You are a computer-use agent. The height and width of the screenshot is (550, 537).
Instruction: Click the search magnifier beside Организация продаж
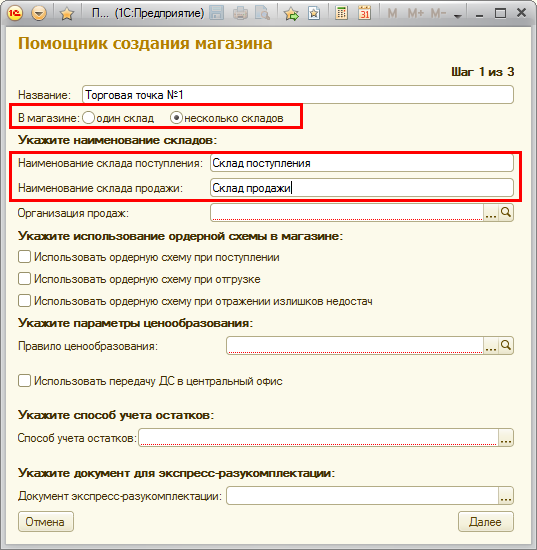pyautogui.click(x=506, y=213)
